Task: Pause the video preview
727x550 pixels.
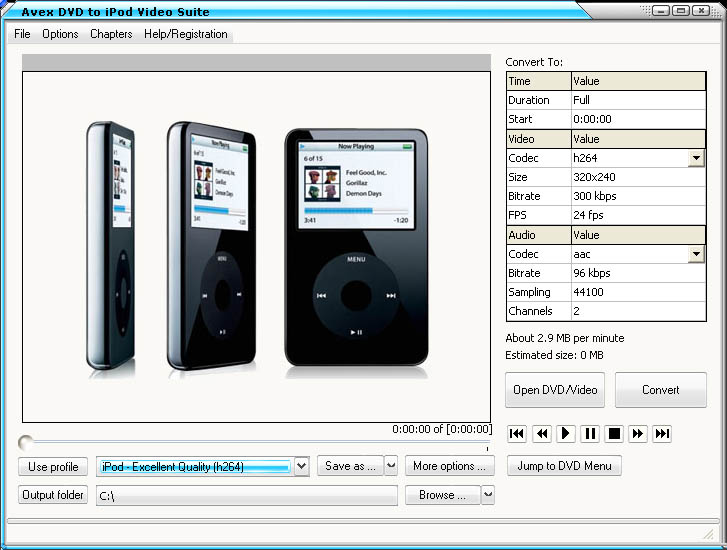Action: (590, 434)
